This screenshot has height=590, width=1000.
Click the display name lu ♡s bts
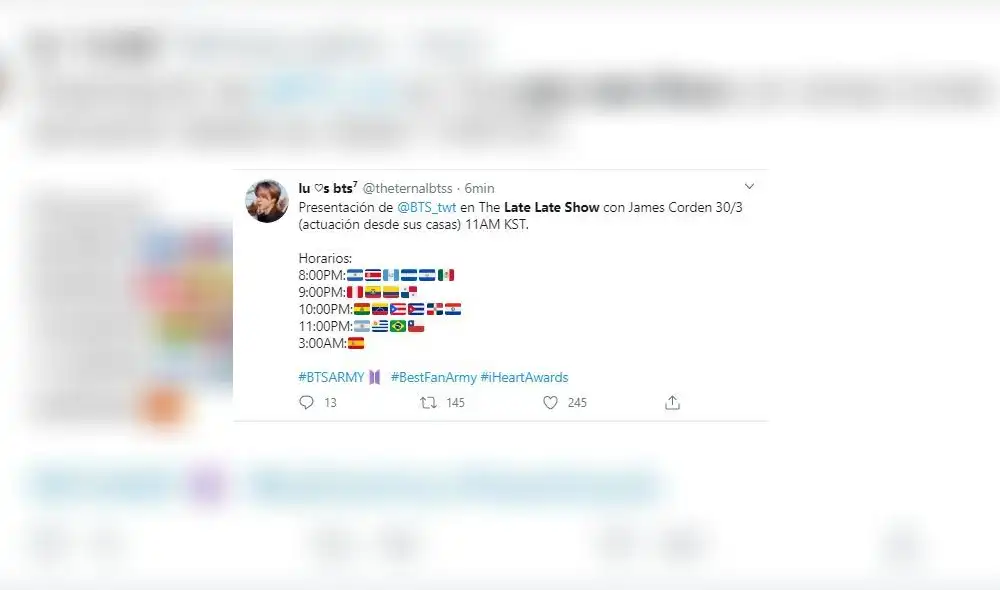point(328,188)
